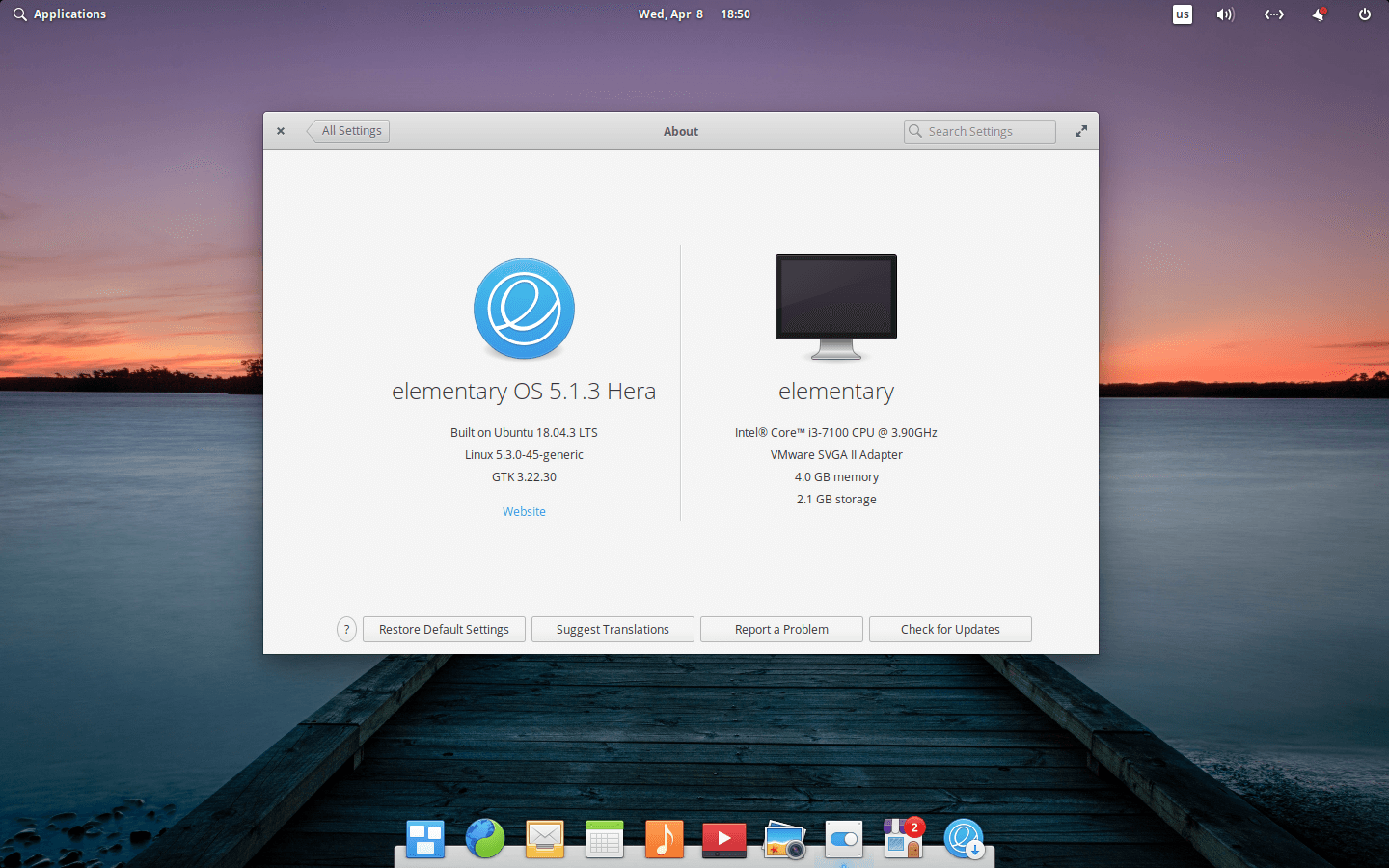Screen dimensions: 1389x868
Task: Click the elementary OS logo
Action: coord(524,309)
